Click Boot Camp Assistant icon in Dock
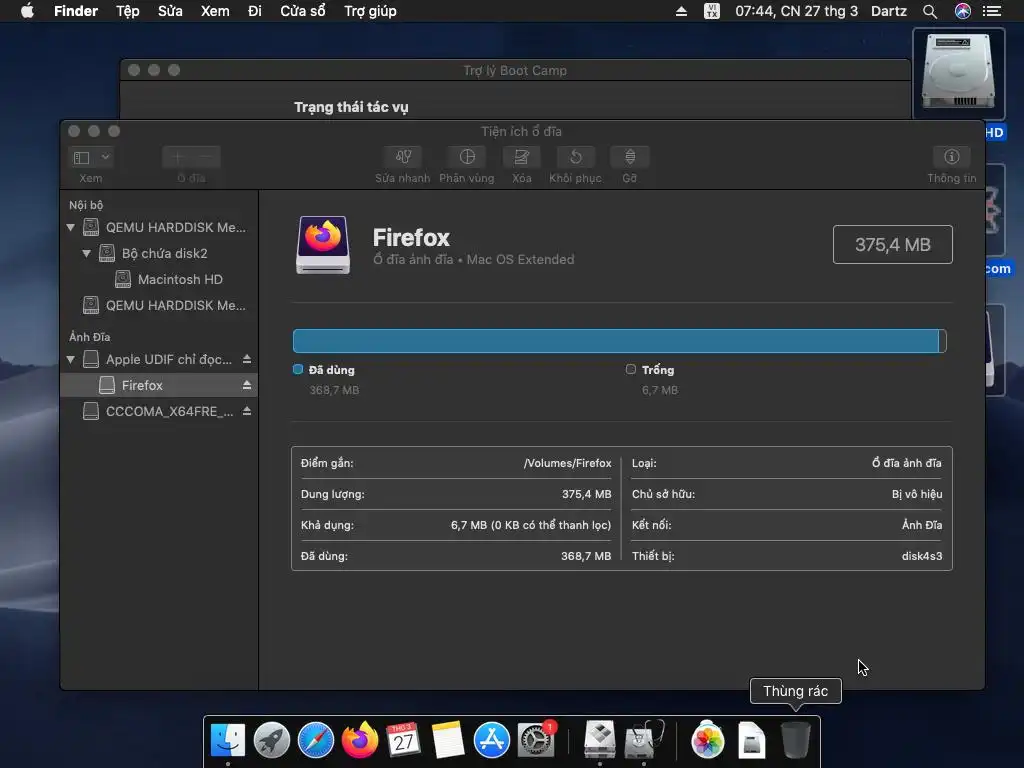The image size is (1024, 768). pyautogui.click(x=600, y=740)
